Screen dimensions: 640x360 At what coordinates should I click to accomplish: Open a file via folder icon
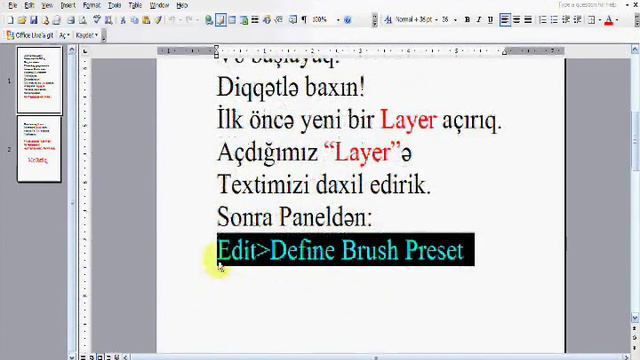pyautogui.click(x=22, y=20)
